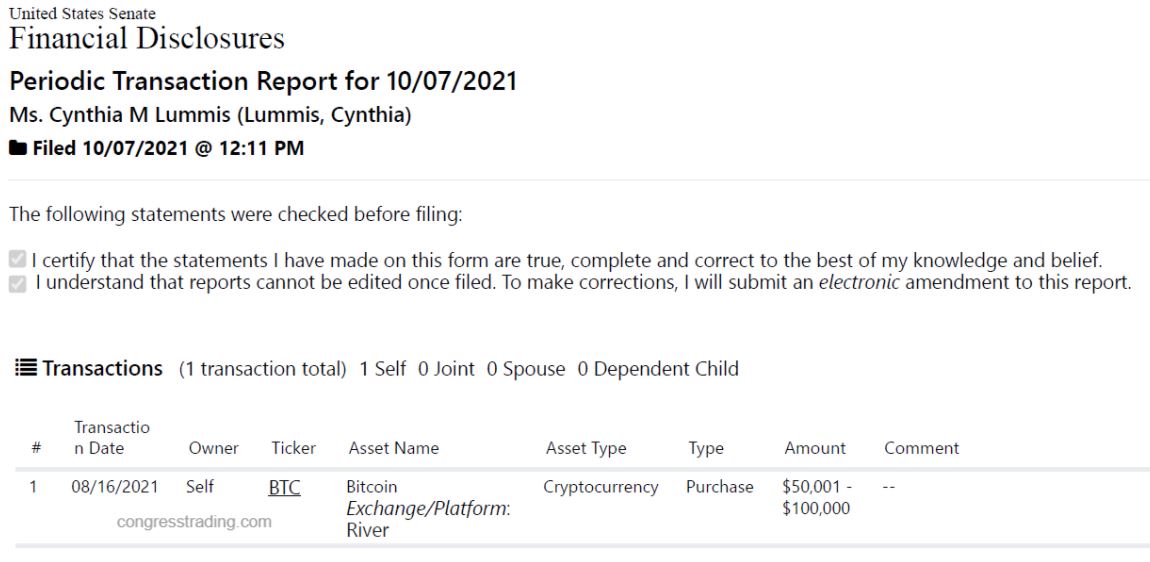Sort by Amount column header
This screenshot has width=1150, height=562.
(x=815, y=448)
